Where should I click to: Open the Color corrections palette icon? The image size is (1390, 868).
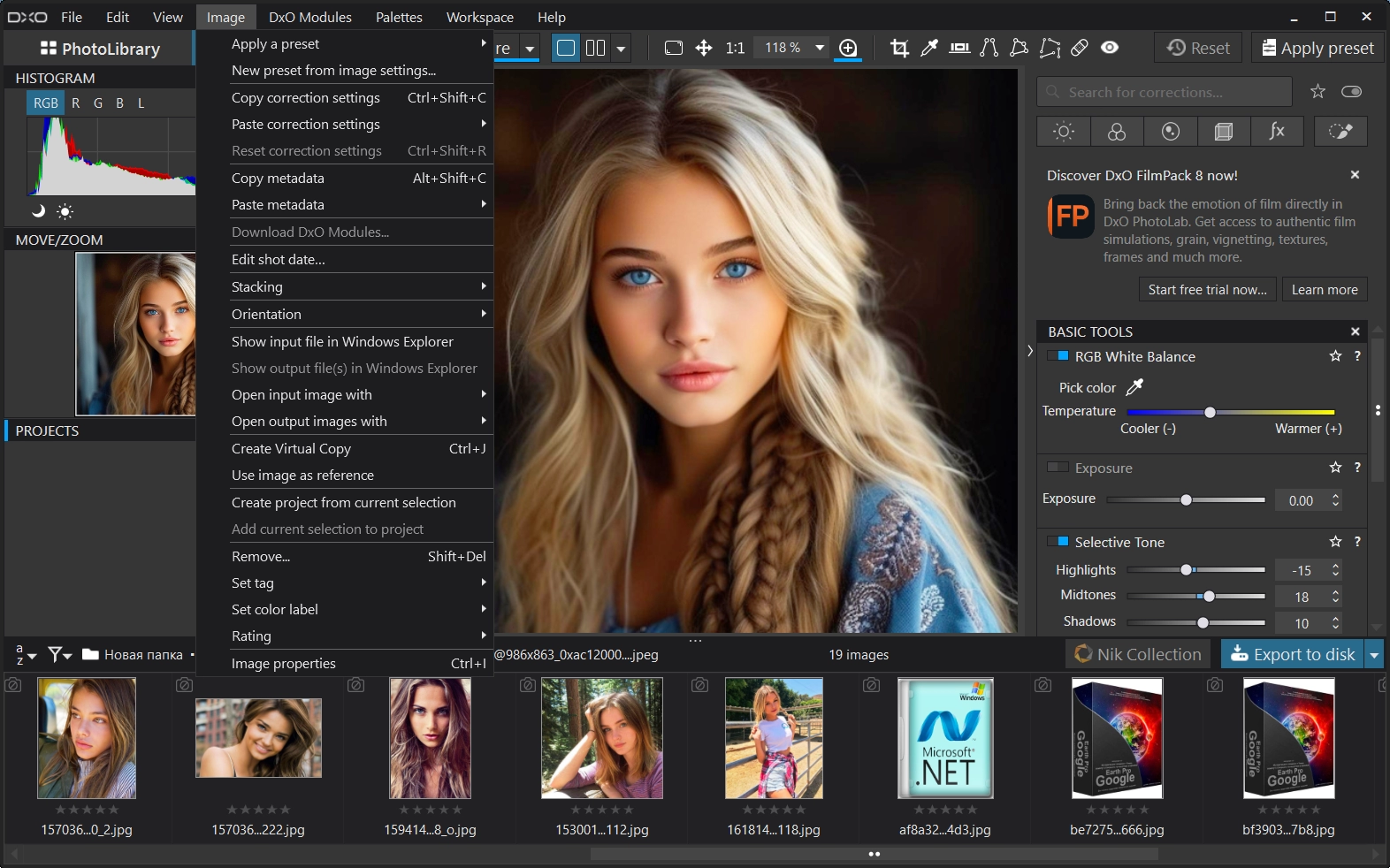pyautogui.click(x=1117, y=132)
